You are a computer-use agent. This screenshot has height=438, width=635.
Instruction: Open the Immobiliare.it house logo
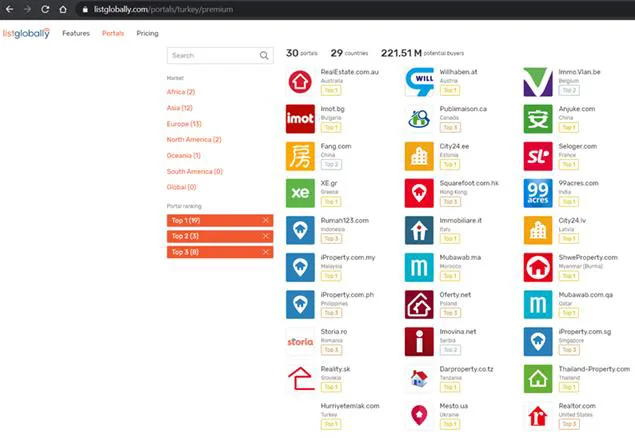tap(419, 230)
